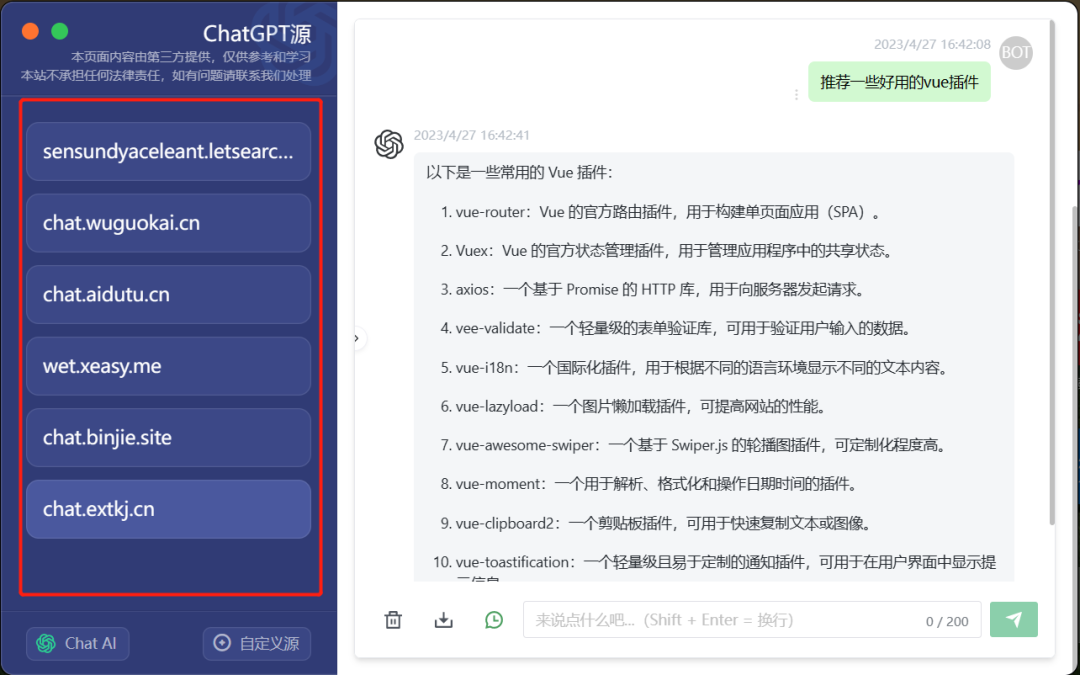Select the sensundyaceleant.letsearc... source

168,152
